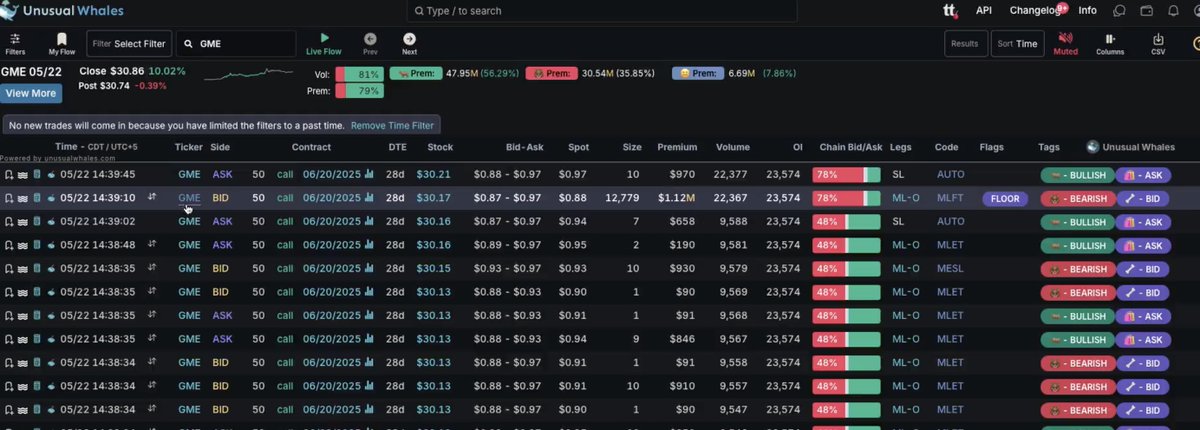
Task: Open the wallet icon in header
Action: tap(1146, 11)
